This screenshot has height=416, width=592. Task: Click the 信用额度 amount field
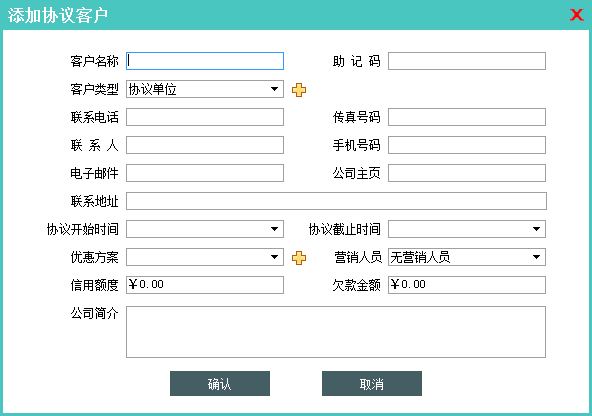click(205, 285)
